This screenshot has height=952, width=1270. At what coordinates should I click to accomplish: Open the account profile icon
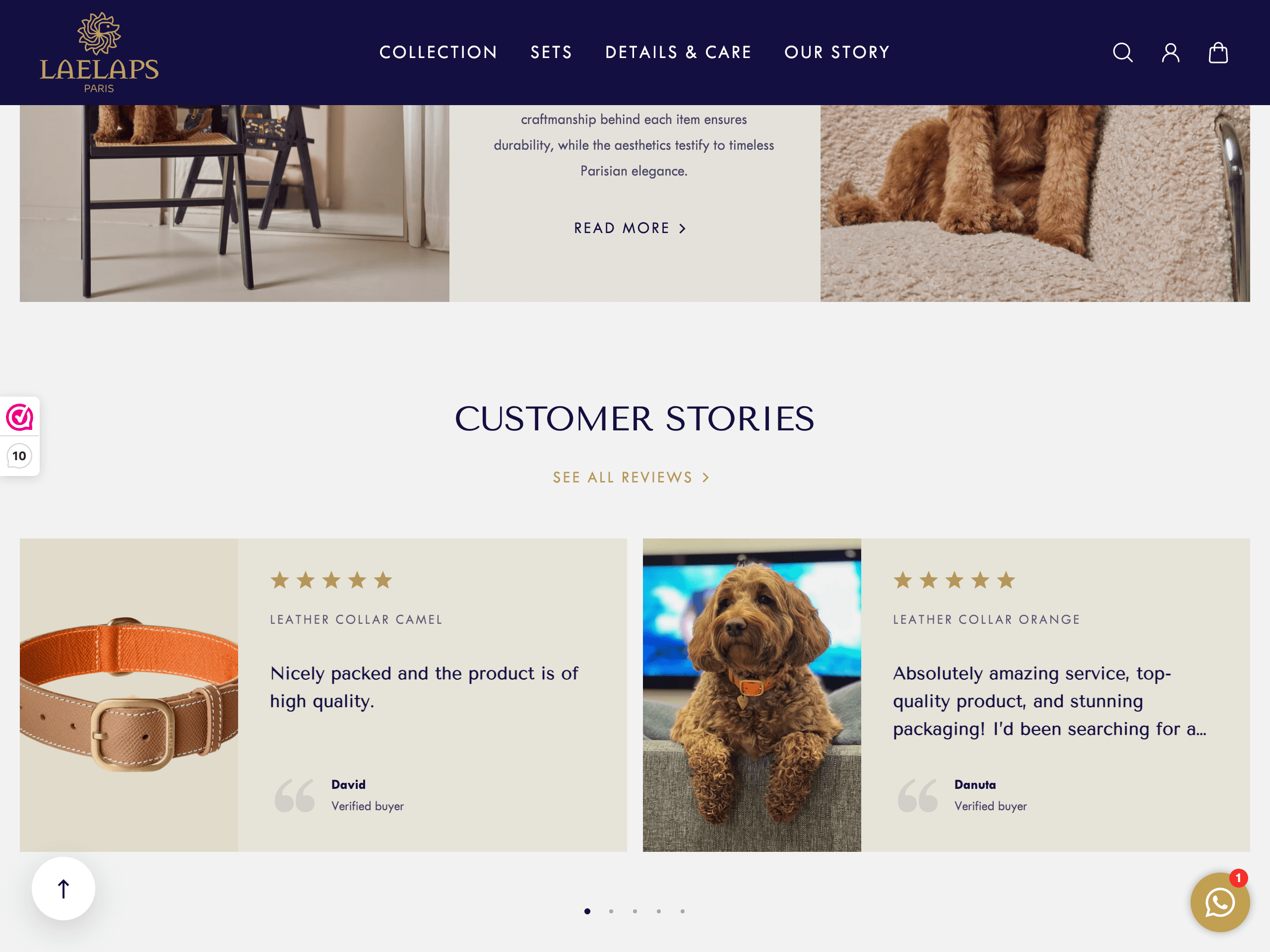click(1171, 52)
